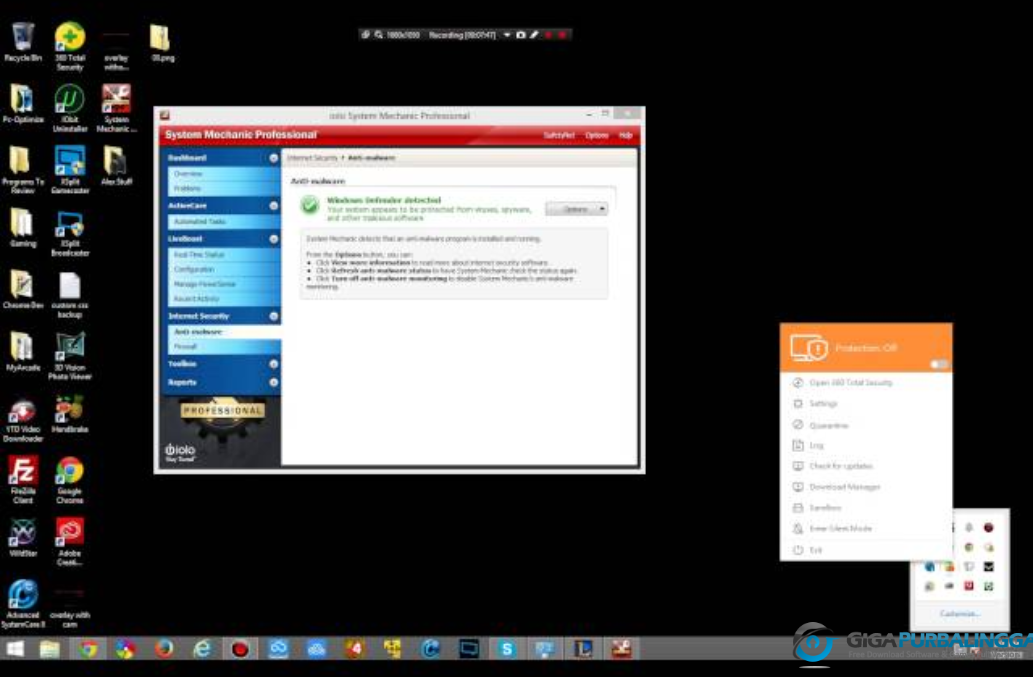1033x677 pixels.
Task: Choose Enter Silent Mode in tray menu
Action: [x=866, y=529]
